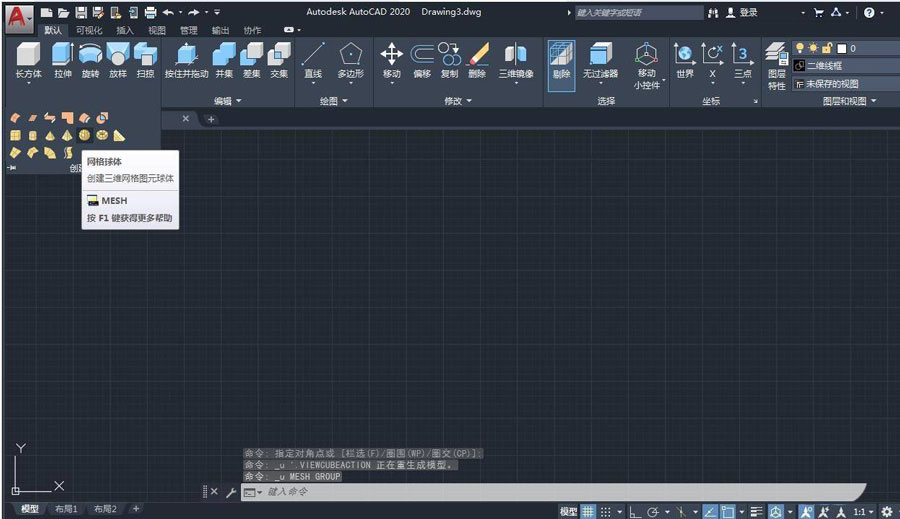900x519 pixels.
Task: Click the Redo arrow icon
Action: (x=193, y=12)
